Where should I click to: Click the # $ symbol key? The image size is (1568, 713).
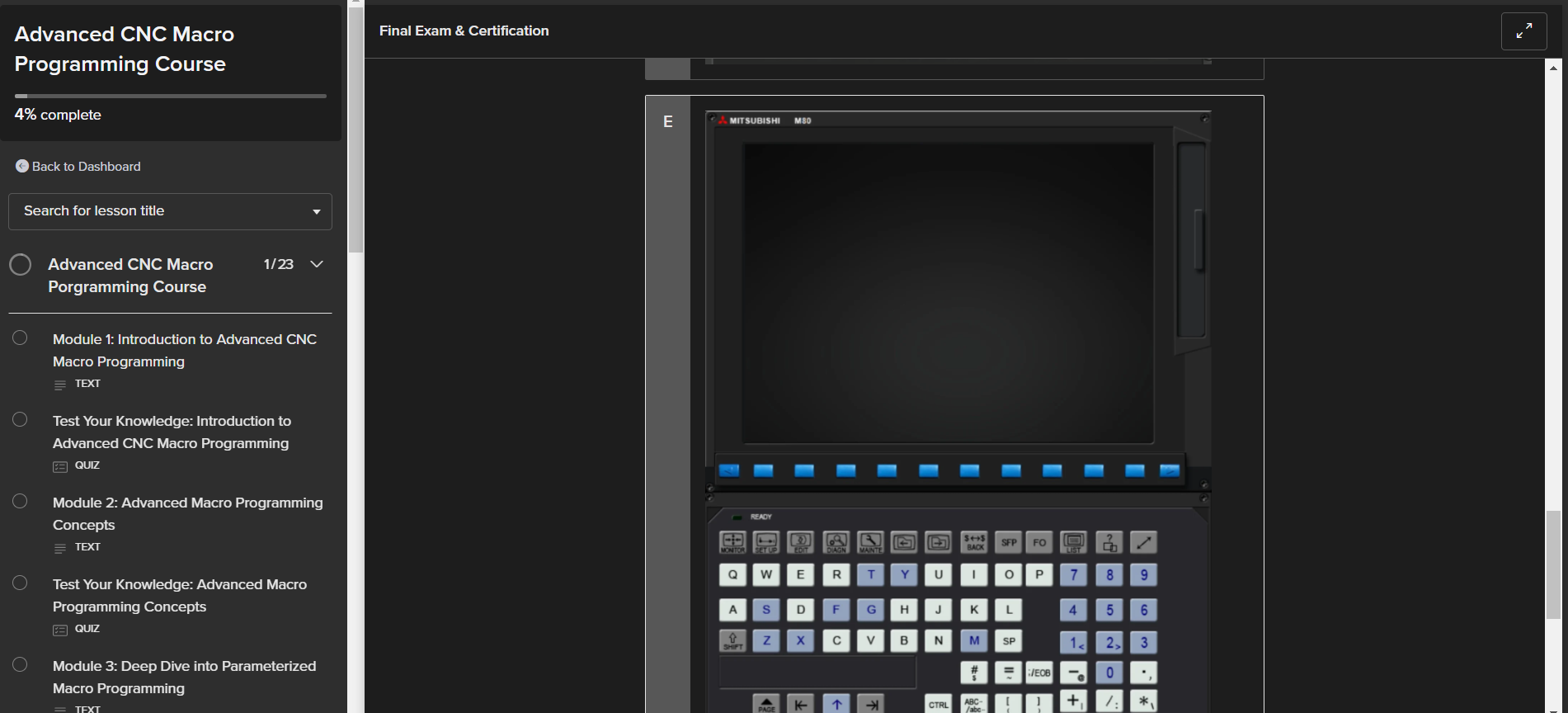(x=974, y=673)
